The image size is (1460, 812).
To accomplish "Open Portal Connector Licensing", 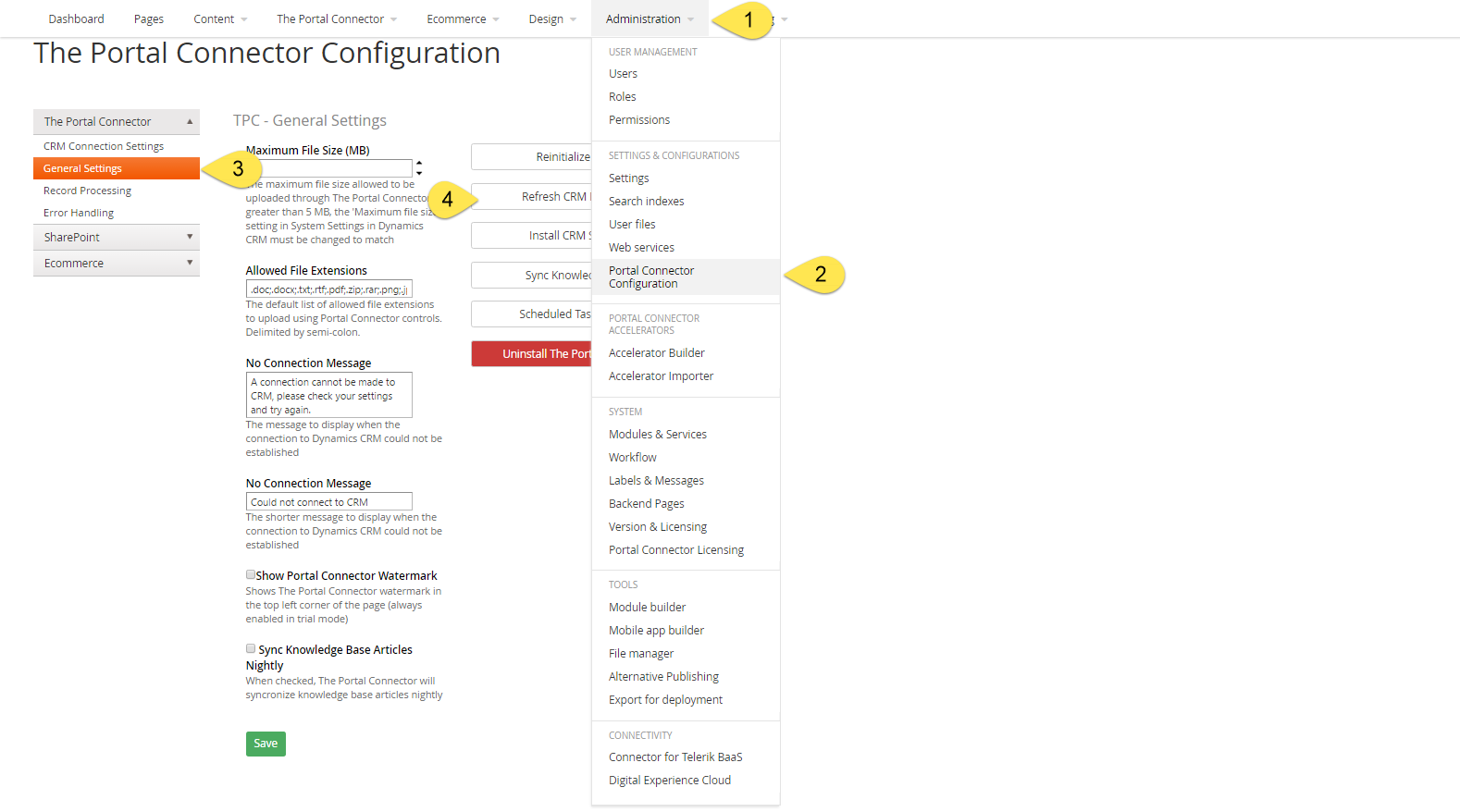I will point(676,550).
